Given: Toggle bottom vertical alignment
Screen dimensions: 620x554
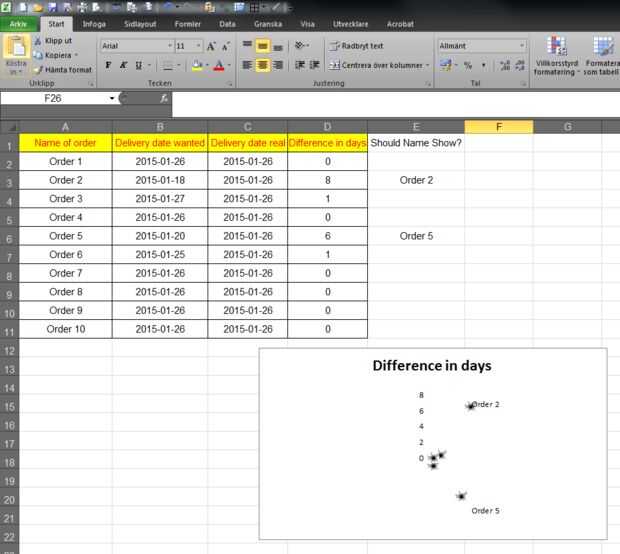Looking at the screenshot, I should [x=278, y=46].
